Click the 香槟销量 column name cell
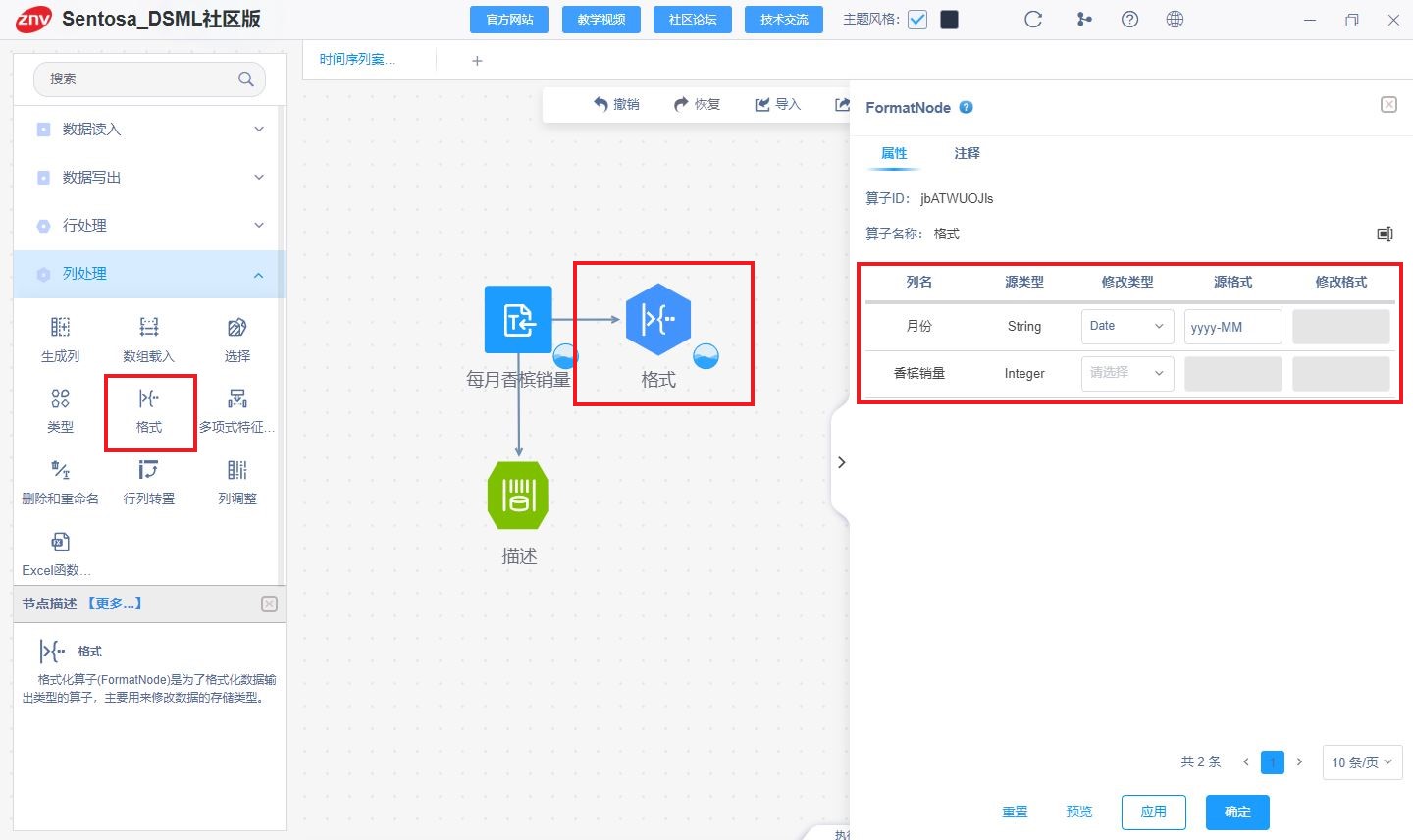This screenshot has height=840, width=1413. 919,374
